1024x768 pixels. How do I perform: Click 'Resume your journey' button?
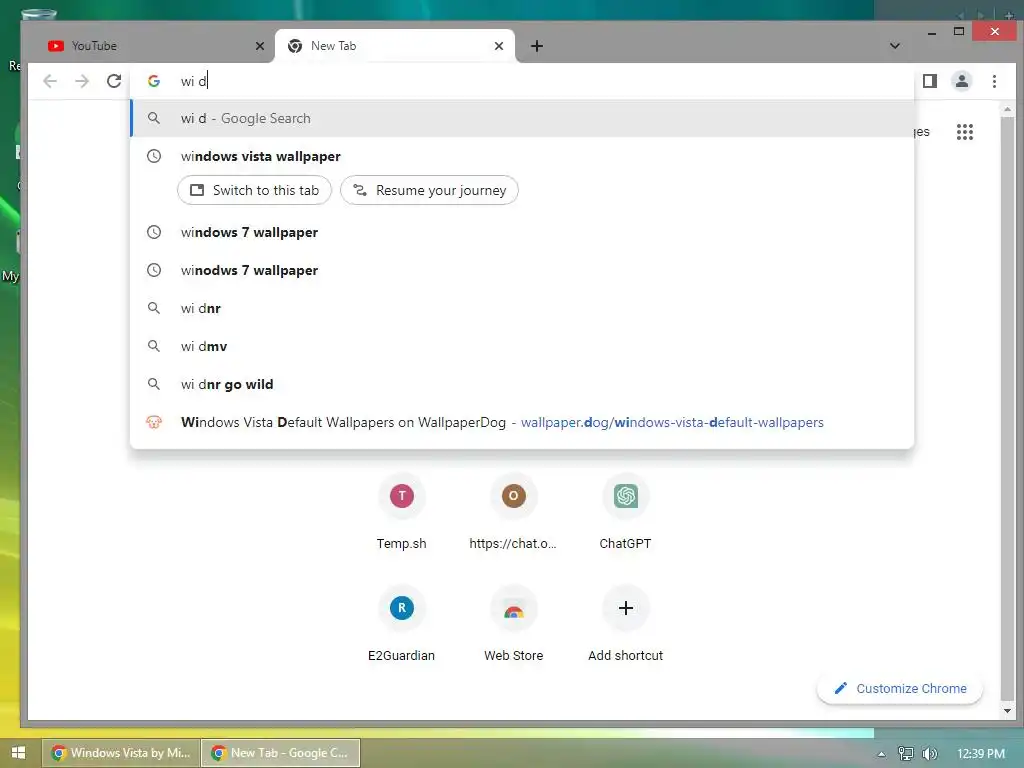tap(429, 190)
